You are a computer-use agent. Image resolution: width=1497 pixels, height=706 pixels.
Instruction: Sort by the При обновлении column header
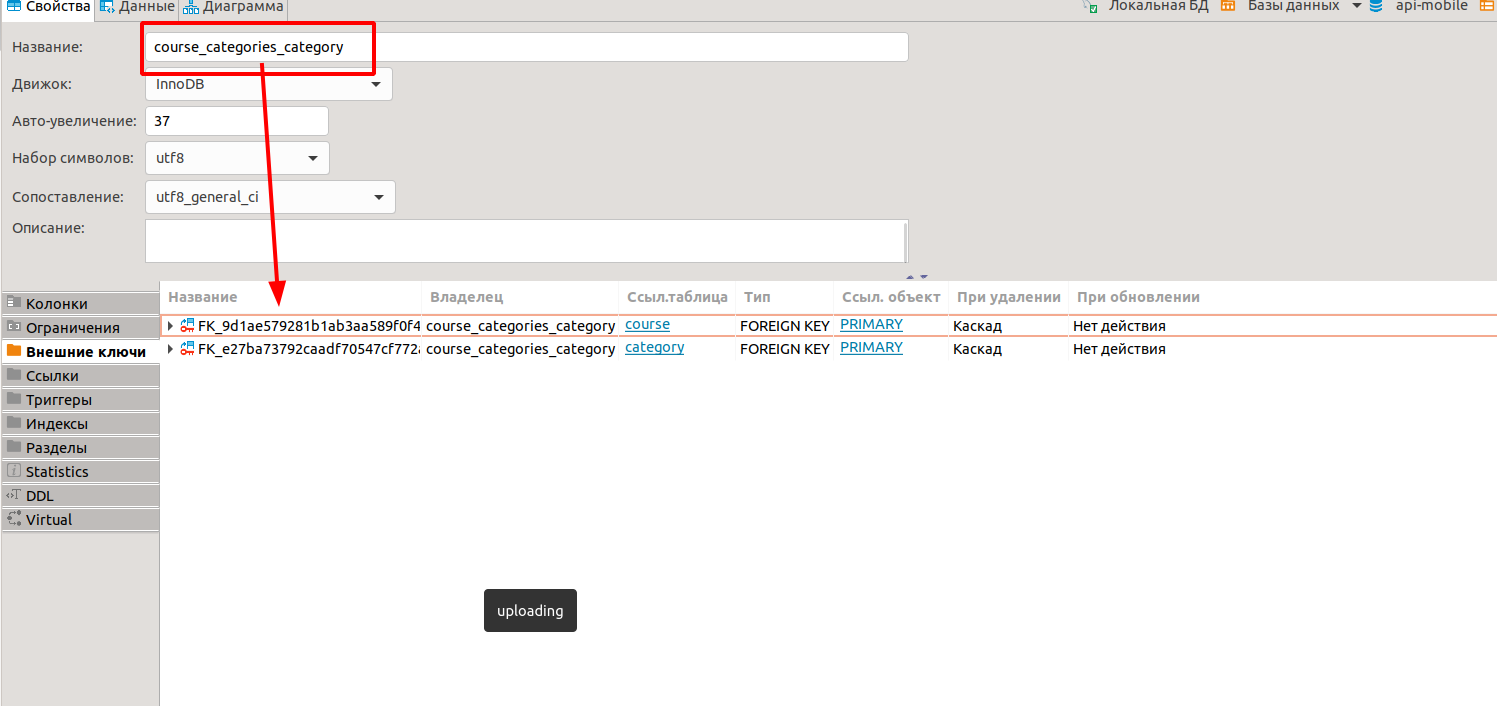coord(1138,297)
